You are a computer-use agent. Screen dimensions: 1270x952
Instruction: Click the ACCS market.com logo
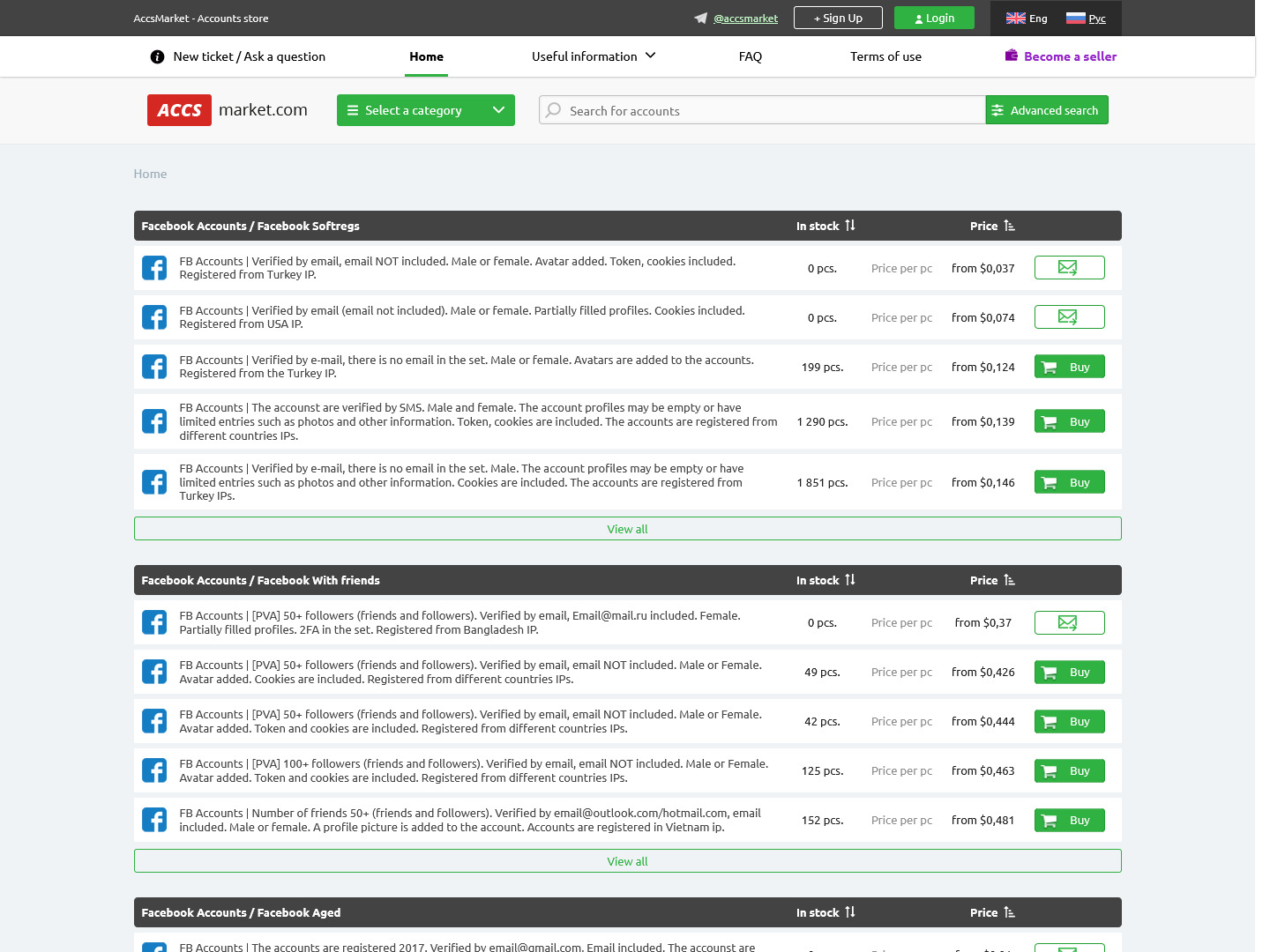228,110
